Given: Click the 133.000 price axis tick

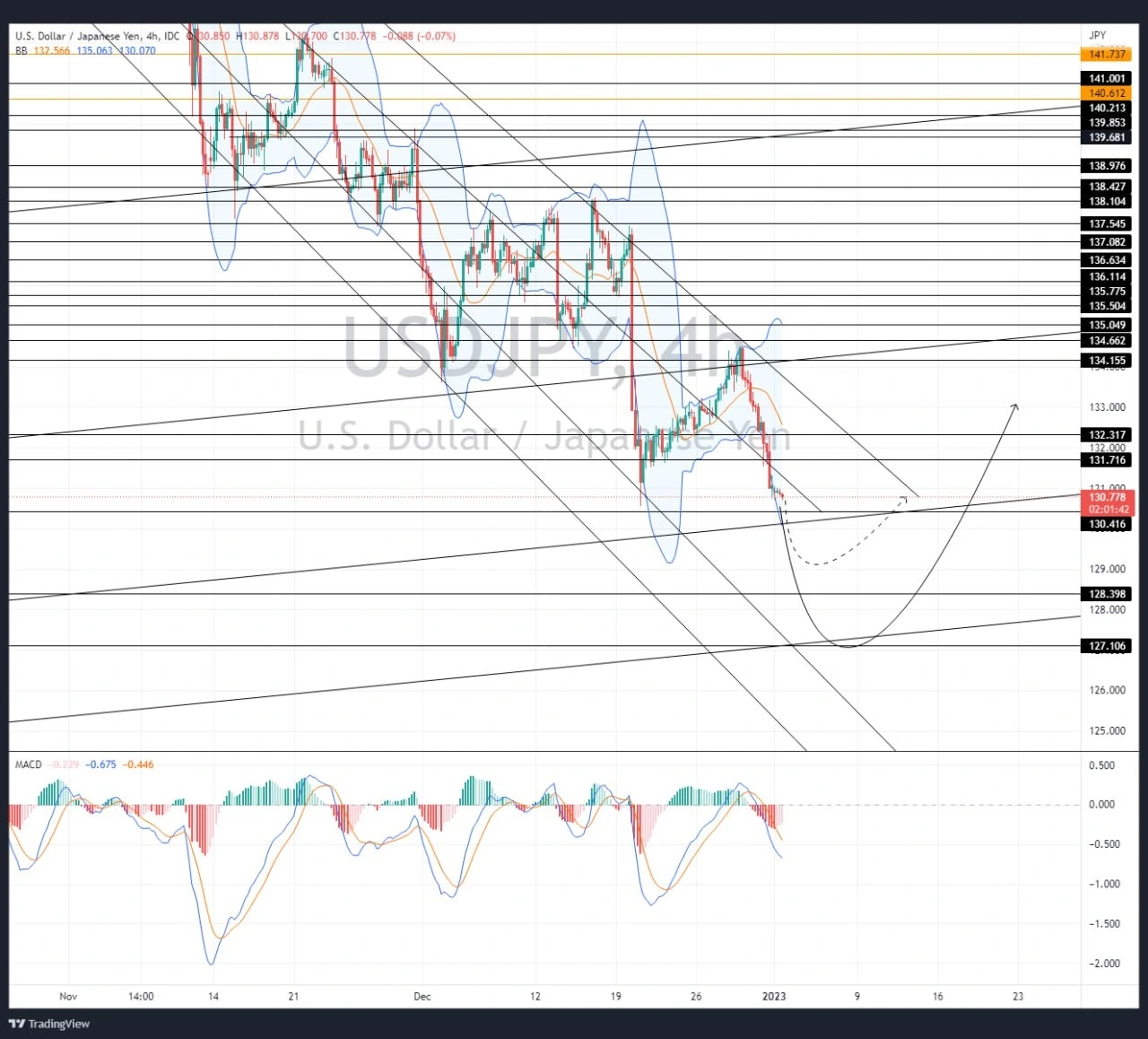Looking at the screenshot, I should pyautogui.click(x=1107, y=407).
